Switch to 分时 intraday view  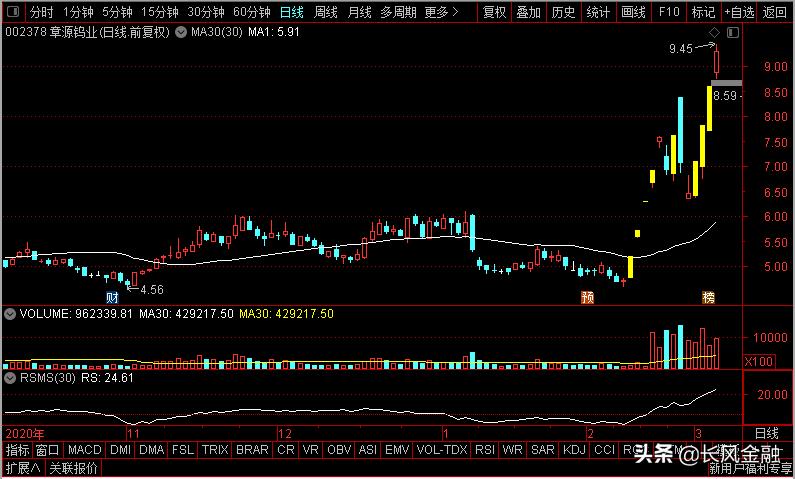pyautogui.click(x=42, y=12)
